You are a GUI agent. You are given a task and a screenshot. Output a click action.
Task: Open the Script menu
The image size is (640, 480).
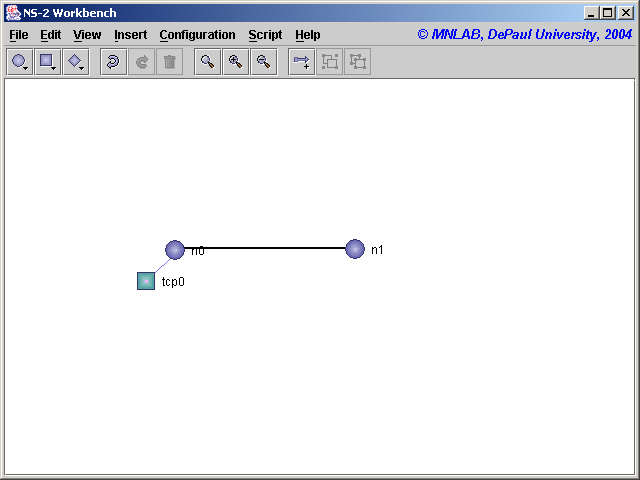(265, 35)
